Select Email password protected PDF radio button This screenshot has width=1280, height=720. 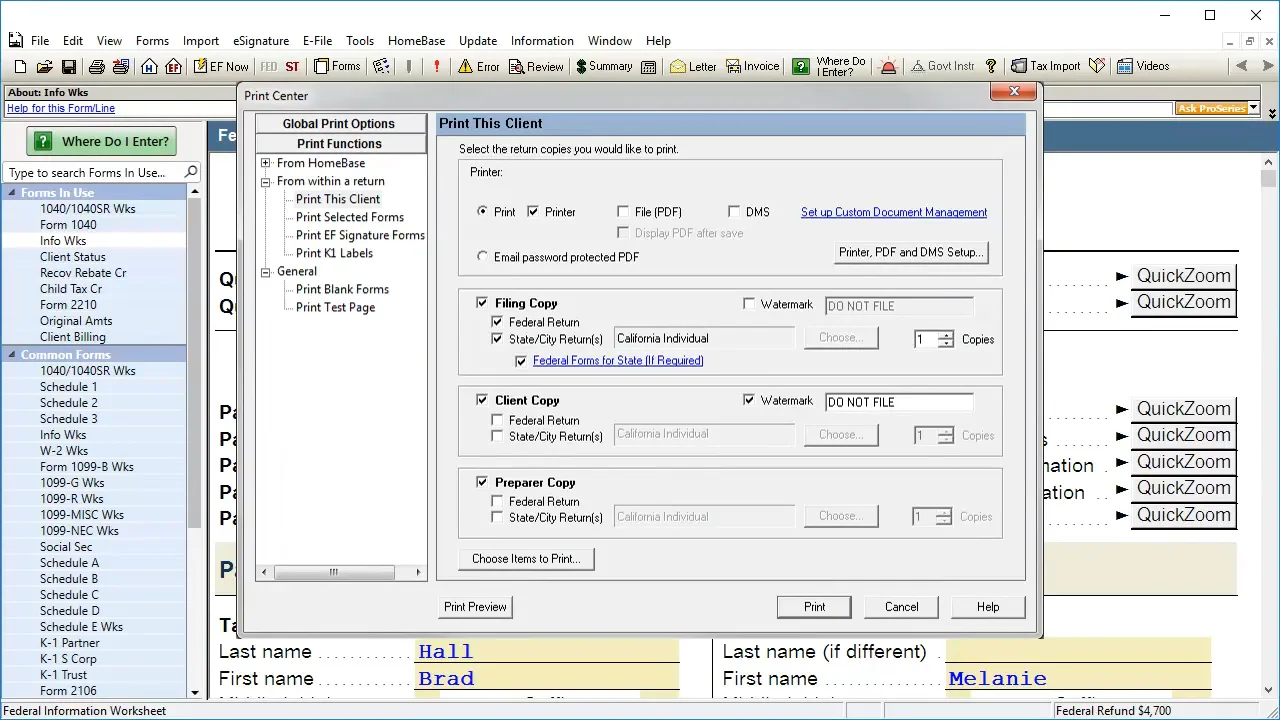coord(483,257)
